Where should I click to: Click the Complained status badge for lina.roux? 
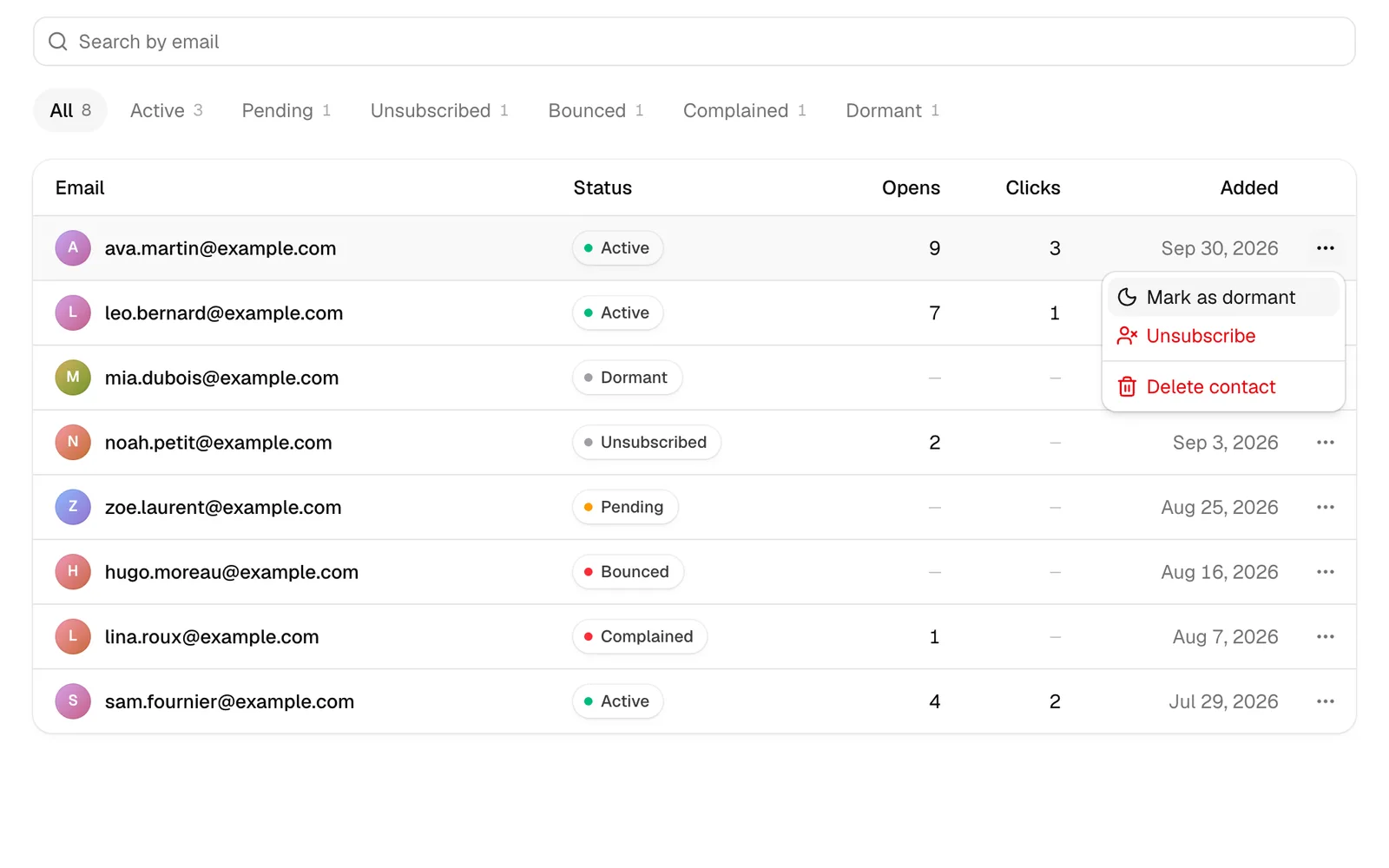(x=640, y=637)
